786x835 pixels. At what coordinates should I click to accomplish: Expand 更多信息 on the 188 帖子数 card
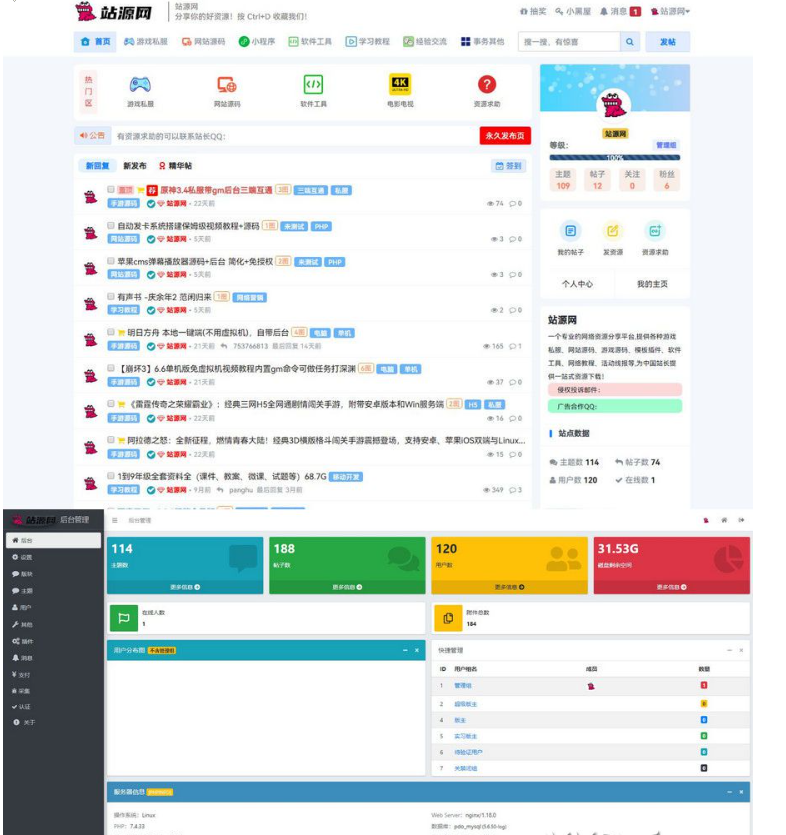pyautogui.click(x=347, y=587)
